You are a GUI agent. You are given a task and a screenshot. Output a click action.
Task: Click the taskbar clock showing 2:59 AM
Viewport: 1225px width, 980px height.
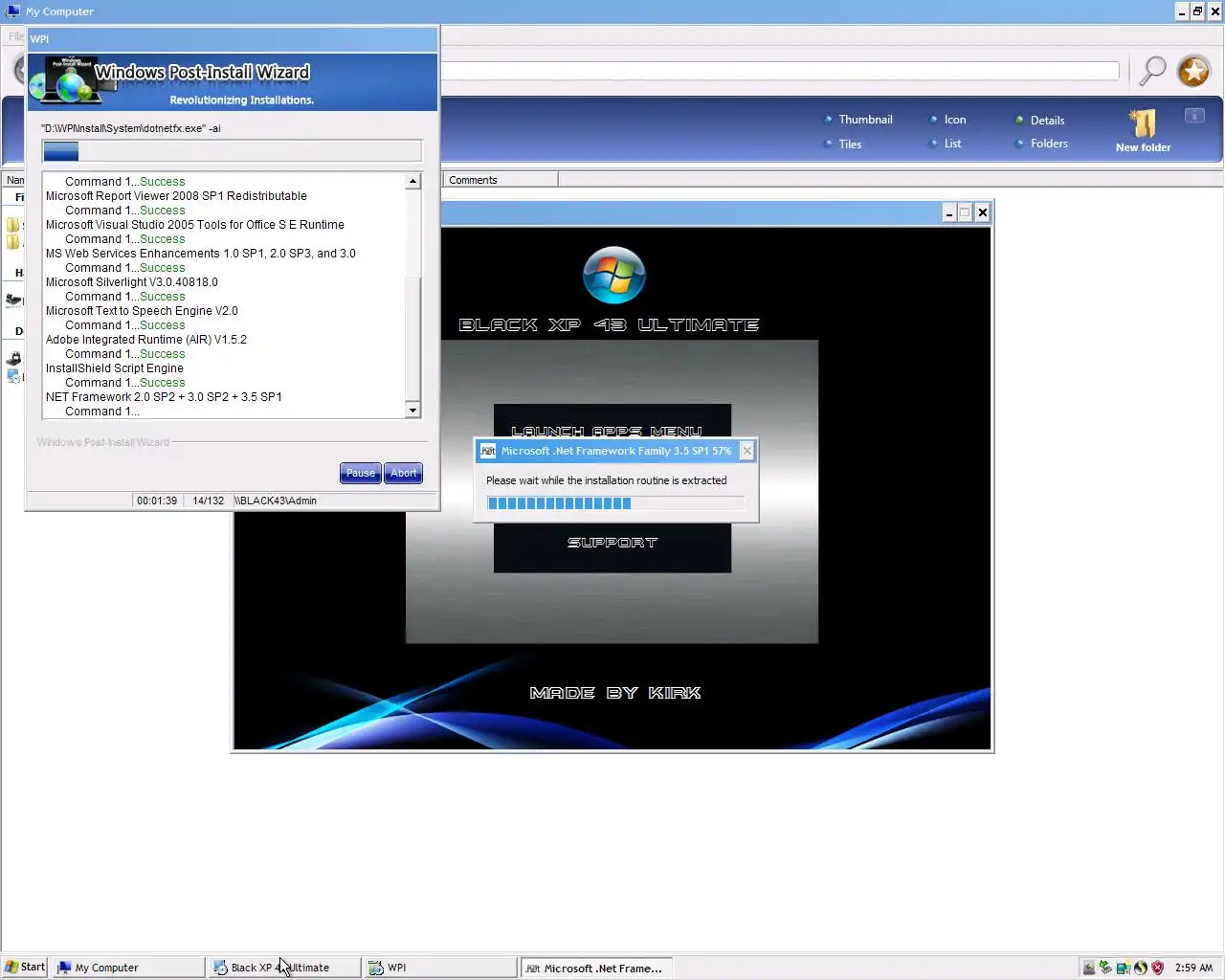pos(1193,968)
